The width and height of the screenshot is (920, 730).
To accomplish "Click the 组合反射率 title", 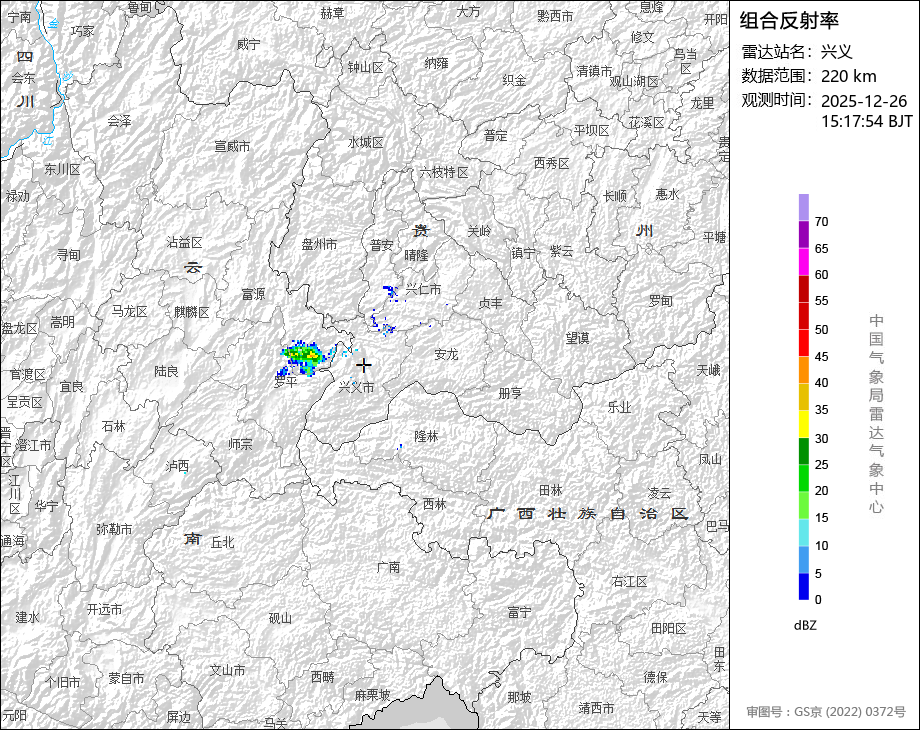I will click(x=789, y=21).
